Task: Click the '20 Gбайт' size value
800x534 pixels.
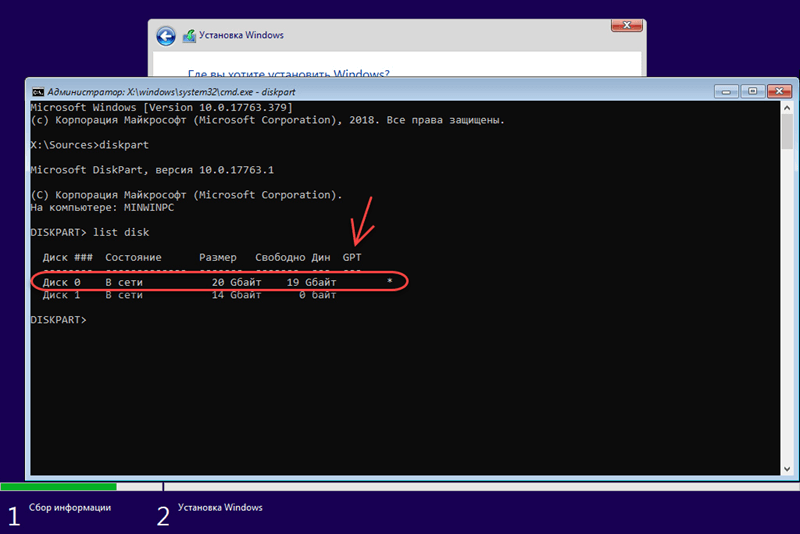Action: [237, 282]
